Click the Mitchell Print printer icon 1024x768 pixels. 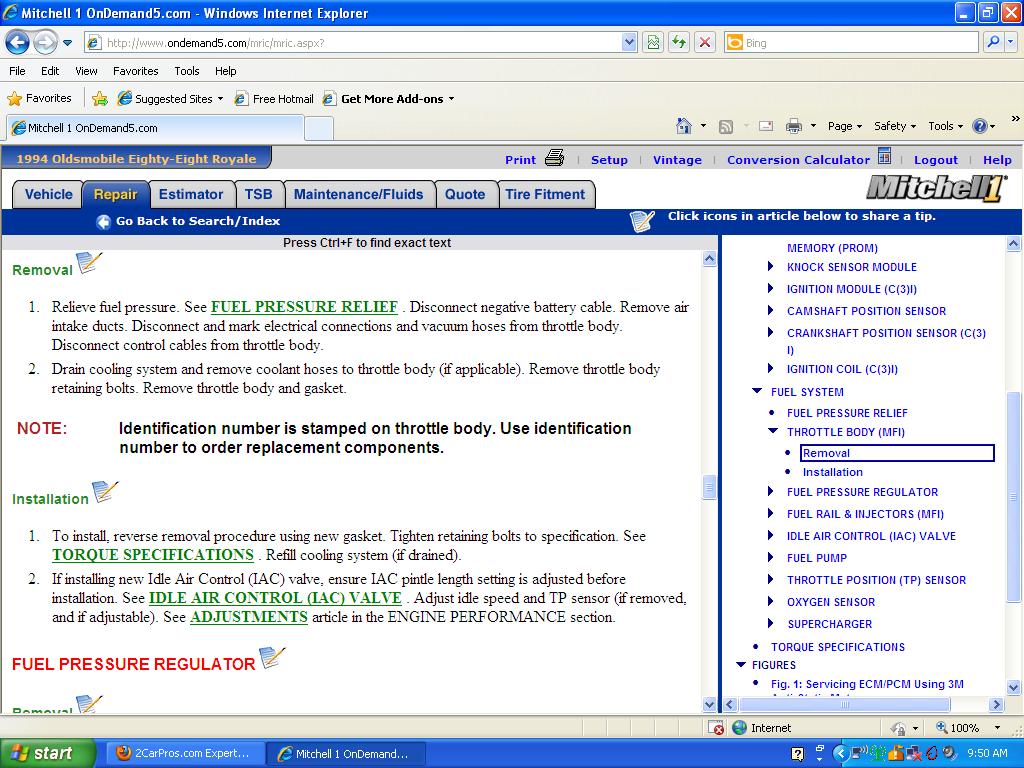point(554,158)
